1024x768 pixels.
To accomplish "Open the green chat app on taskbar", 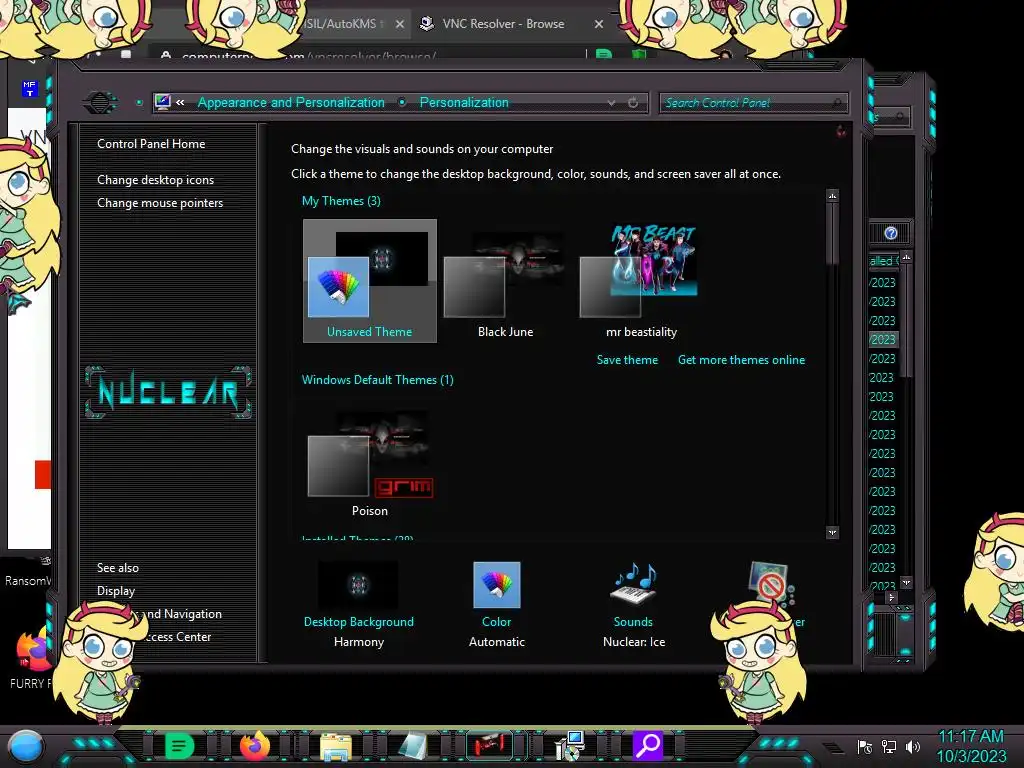I will (179, 745).
